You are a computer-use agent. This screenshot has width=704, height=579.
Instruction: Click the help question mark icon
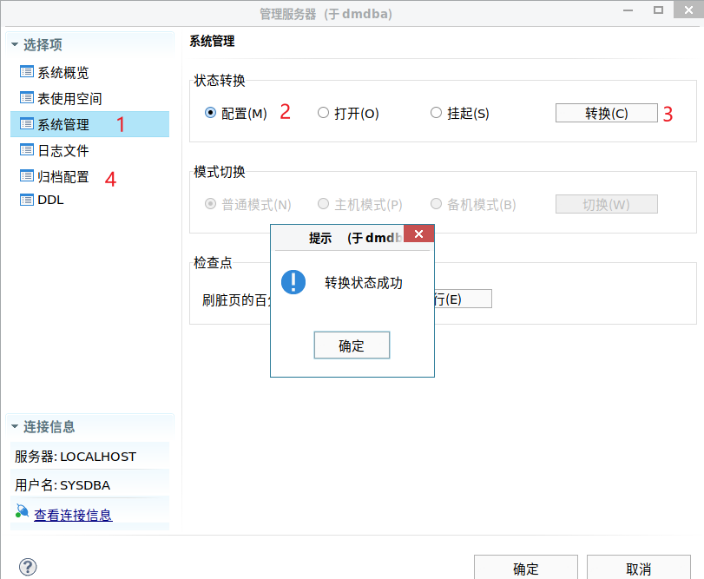click(x=28, y=567)
